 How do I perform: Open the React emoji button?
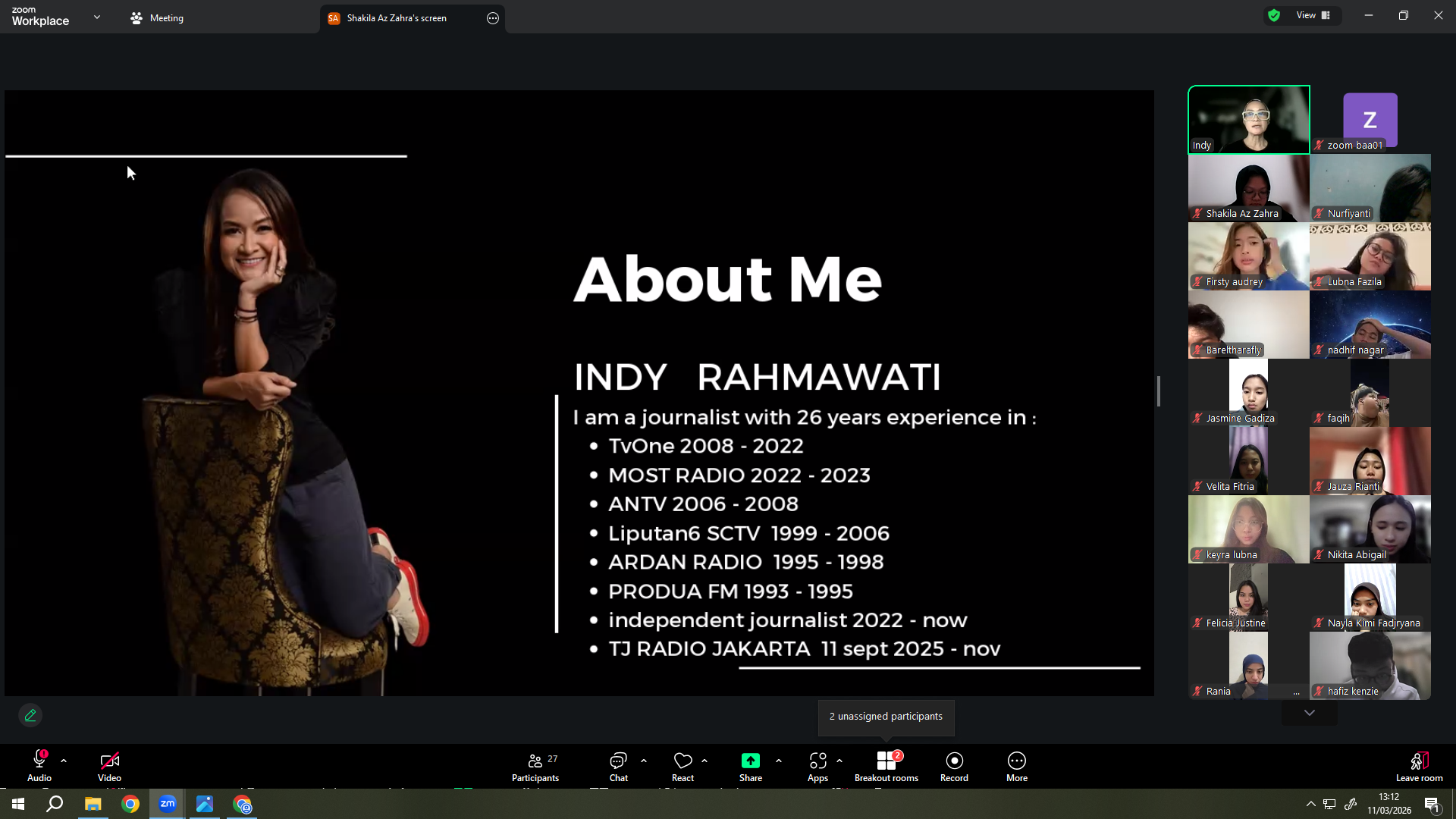coord(682,766)
